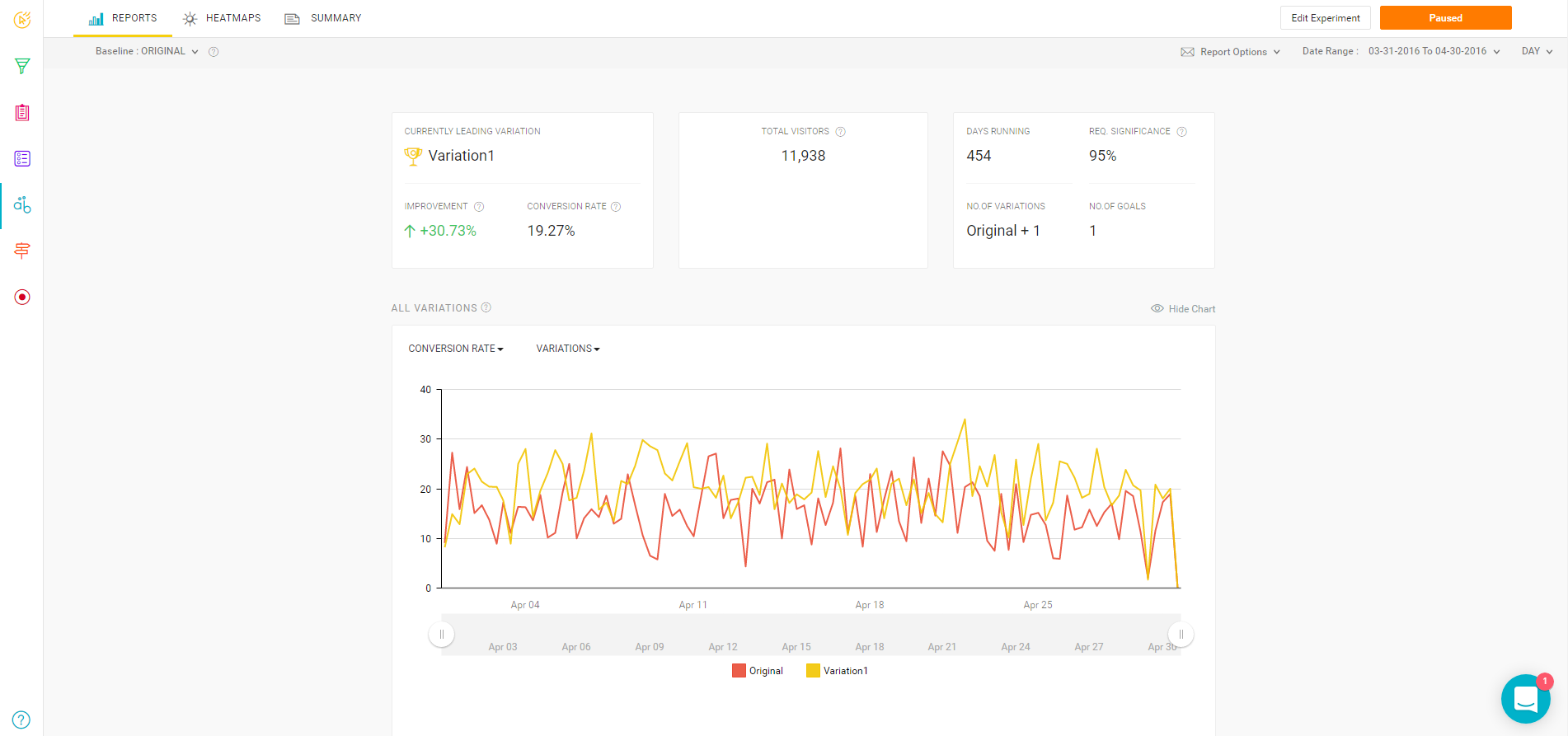Image resolution: width=1568 pixels, height=736 pixels.
Task: Hide the chart using eye toggle
Action: (1183, 309)
